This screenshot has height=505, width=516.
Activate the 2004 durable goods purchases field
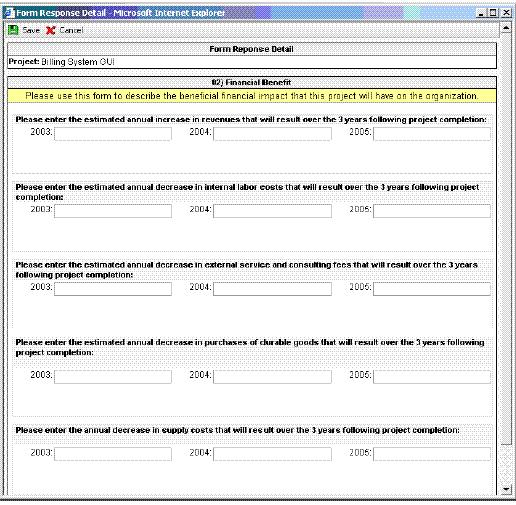click(x=272, y=377)
